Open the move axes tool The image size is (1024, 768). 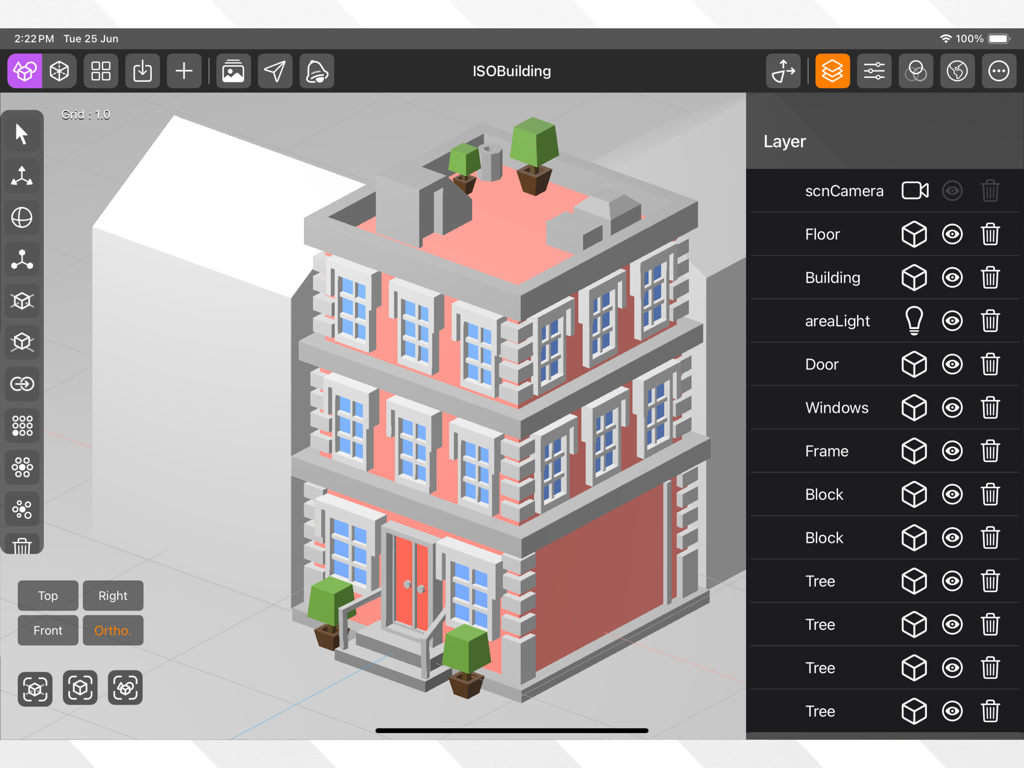pyautogui.click(x=22, y=175)
